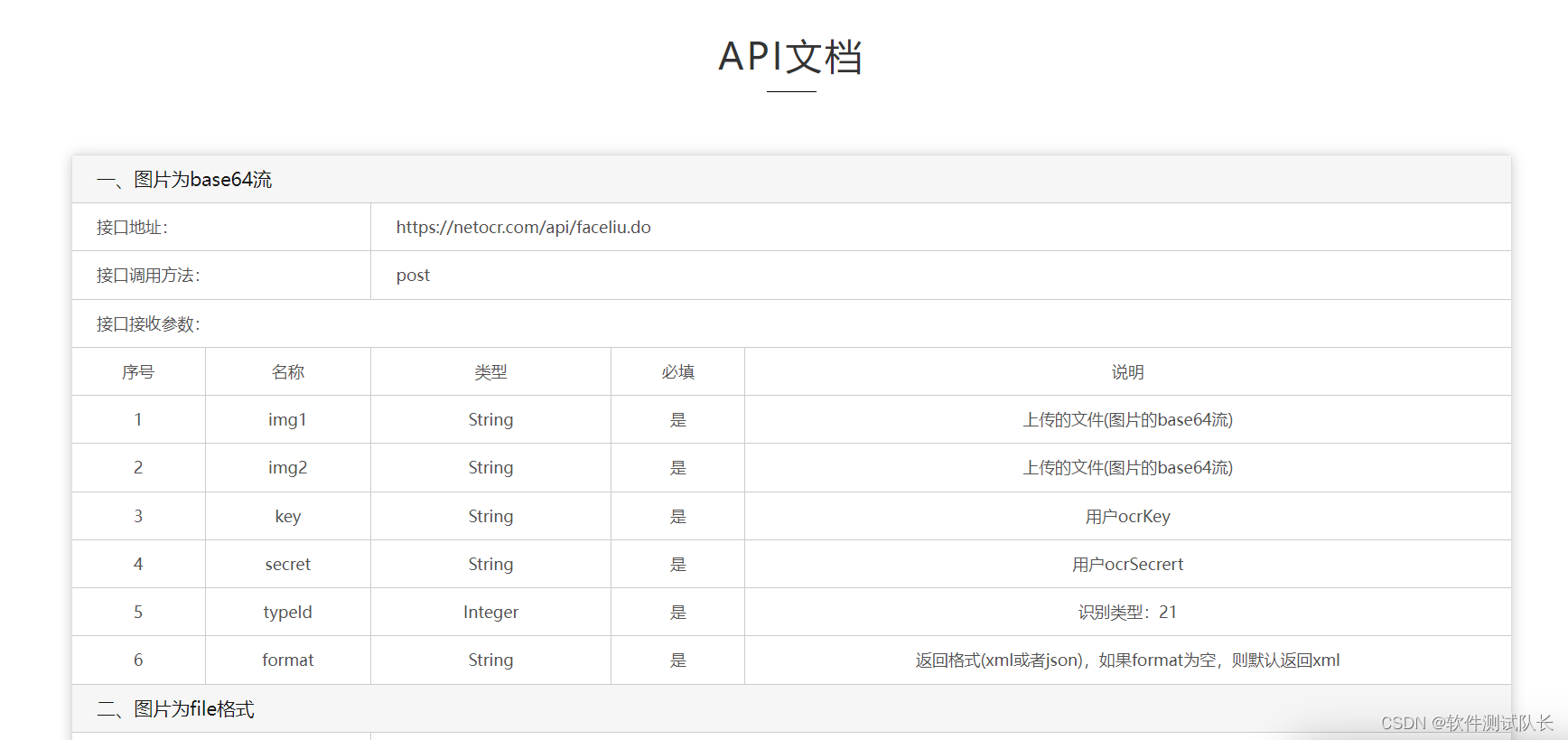Click the format parameter name cell
1568x740 pixels.
pos(287,660)
